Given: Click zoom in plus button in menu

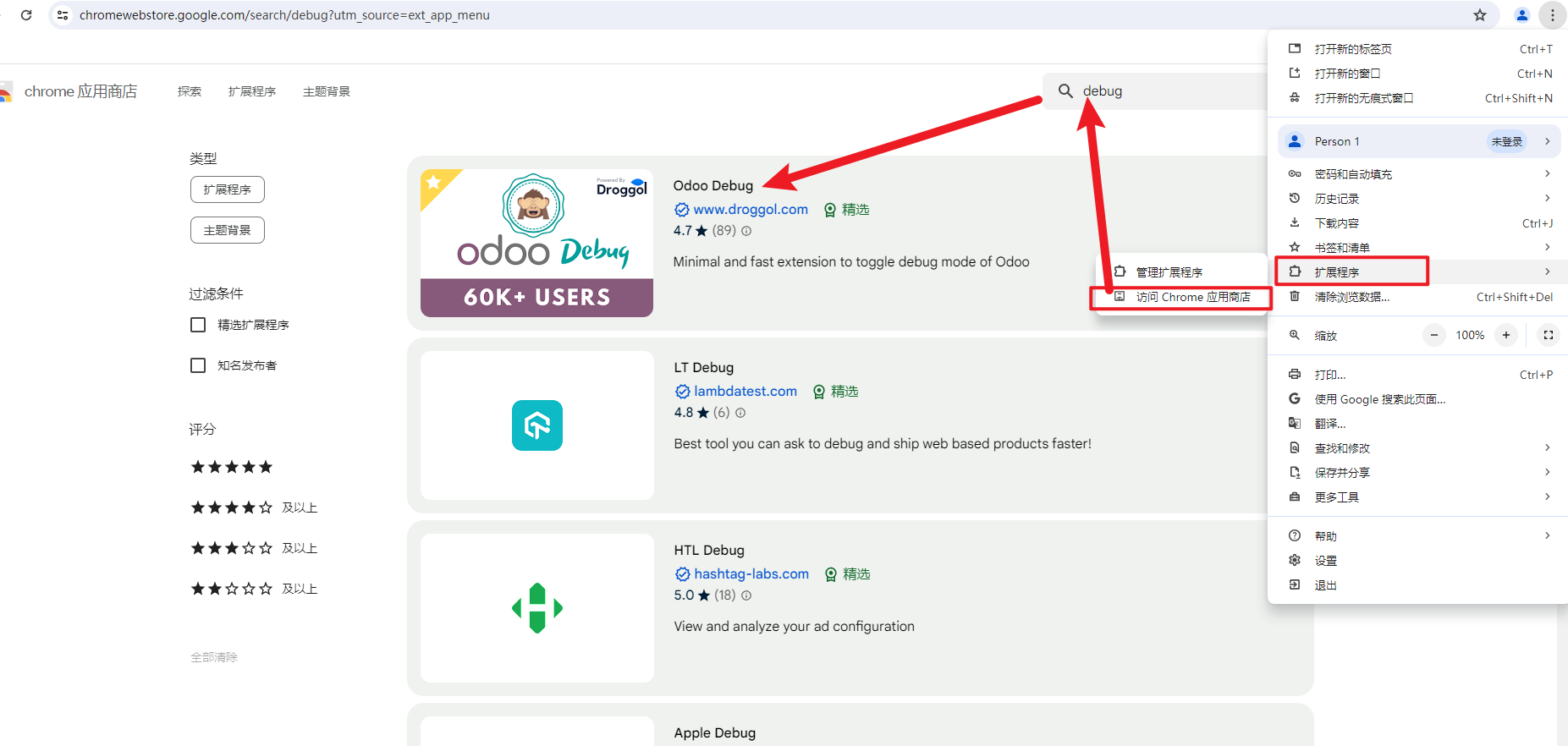Looking at the screenshot, I should coord(1506,335).
